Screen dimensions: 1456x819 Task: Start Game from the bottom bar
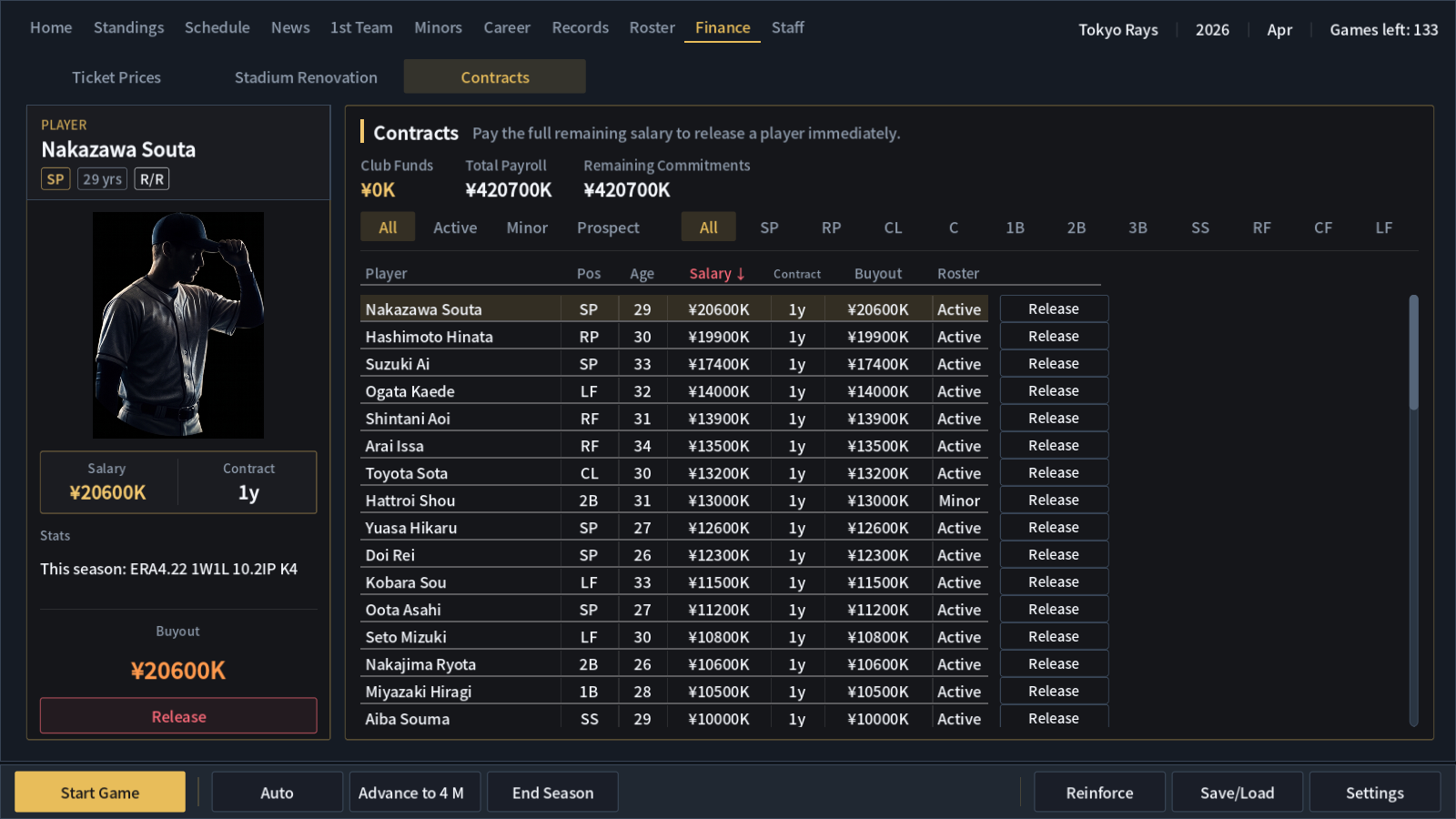[100, 793]
